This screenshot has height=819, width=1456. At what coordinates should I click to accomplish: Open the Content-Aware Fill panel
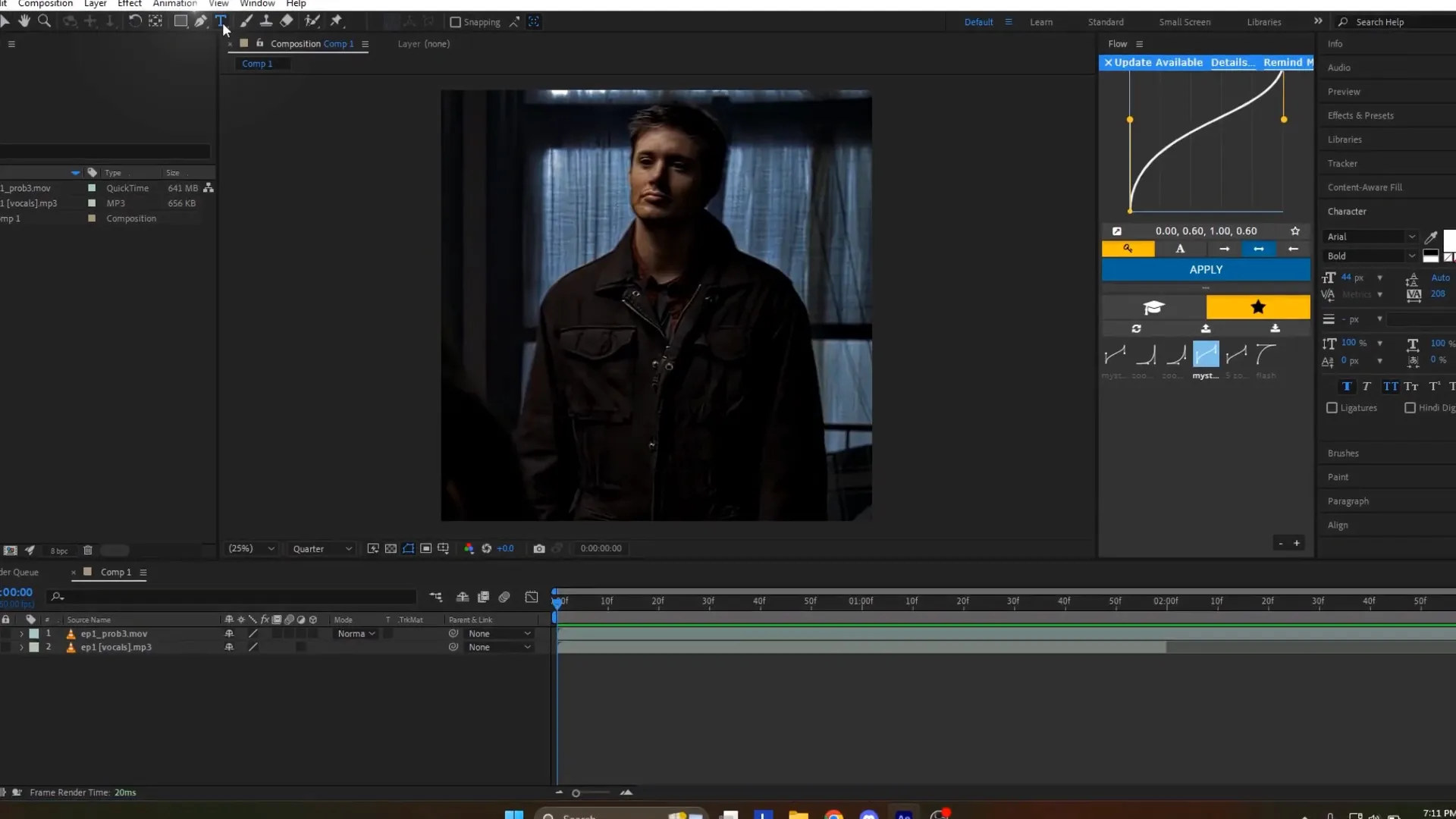1364,187
